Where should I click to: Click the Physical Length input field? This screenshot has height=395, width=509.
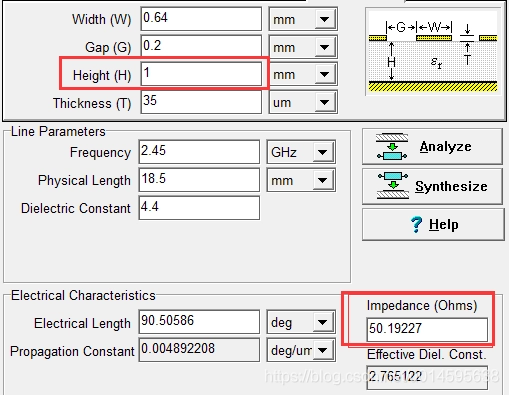pyautogui.click(x=199, y=180)
